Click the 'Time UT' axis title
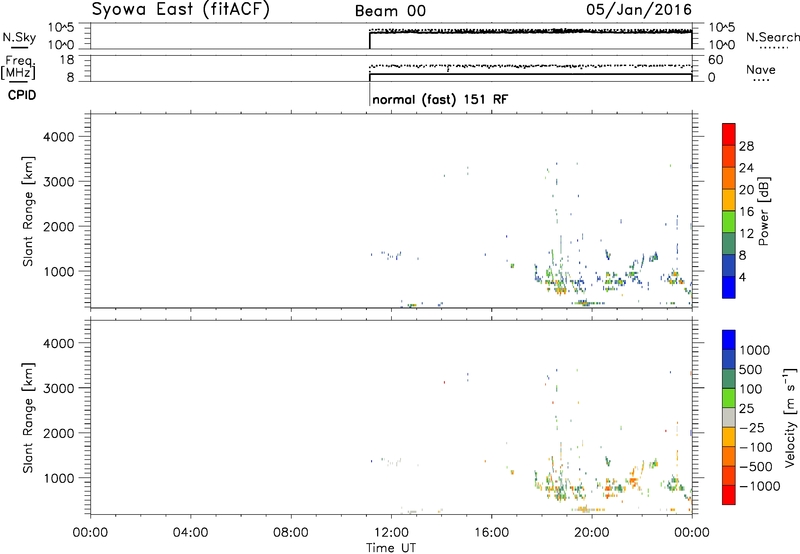Viewport: 800px width, 554px height. [391, 548]
